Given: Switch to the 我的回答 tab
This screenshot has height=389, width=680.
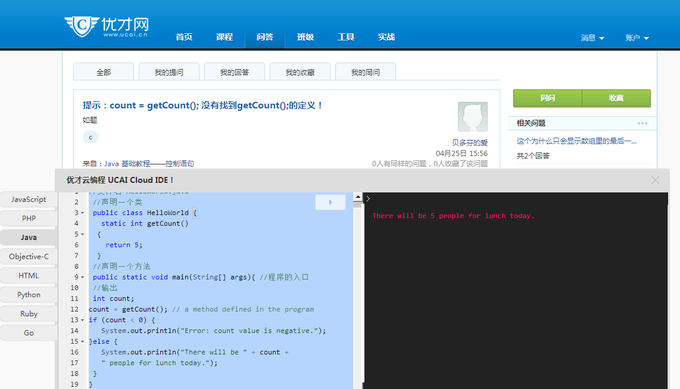Looking at the screenshot, I should coord(235,72).
